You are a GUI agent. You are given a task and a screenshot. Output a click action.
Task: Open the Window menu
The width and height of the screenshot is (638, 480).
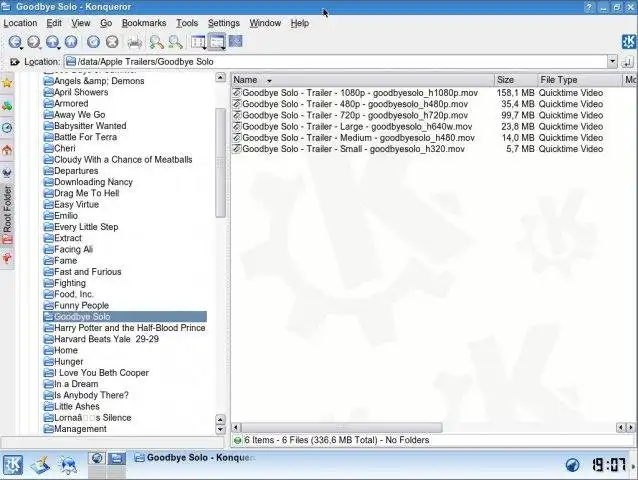click(x=265, y=23)
